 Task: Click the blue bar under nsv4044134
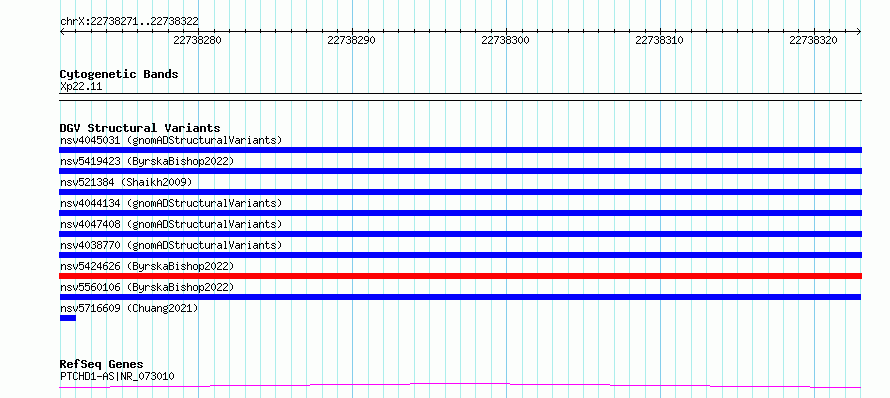460,213
